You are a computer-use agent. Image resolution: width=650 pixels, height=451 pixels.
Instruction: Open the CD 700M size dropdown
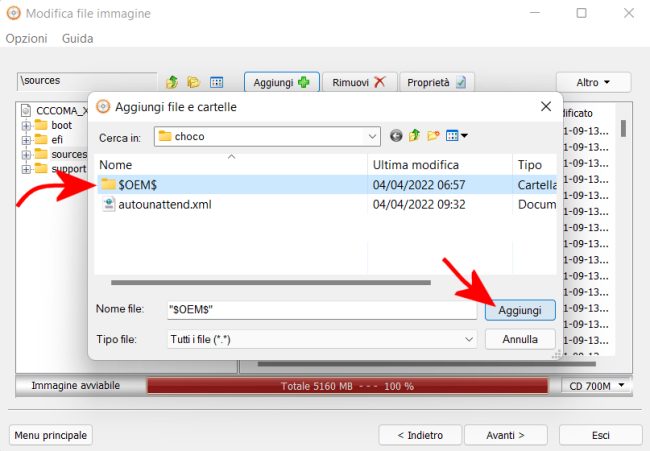597,386
